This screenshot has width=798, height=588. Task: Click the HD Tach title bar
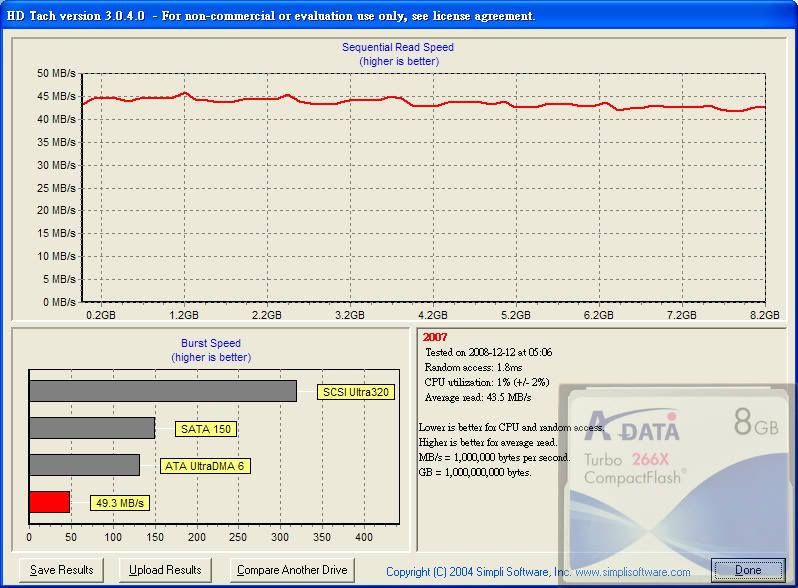pyautogui.click(x=399, y=16)
